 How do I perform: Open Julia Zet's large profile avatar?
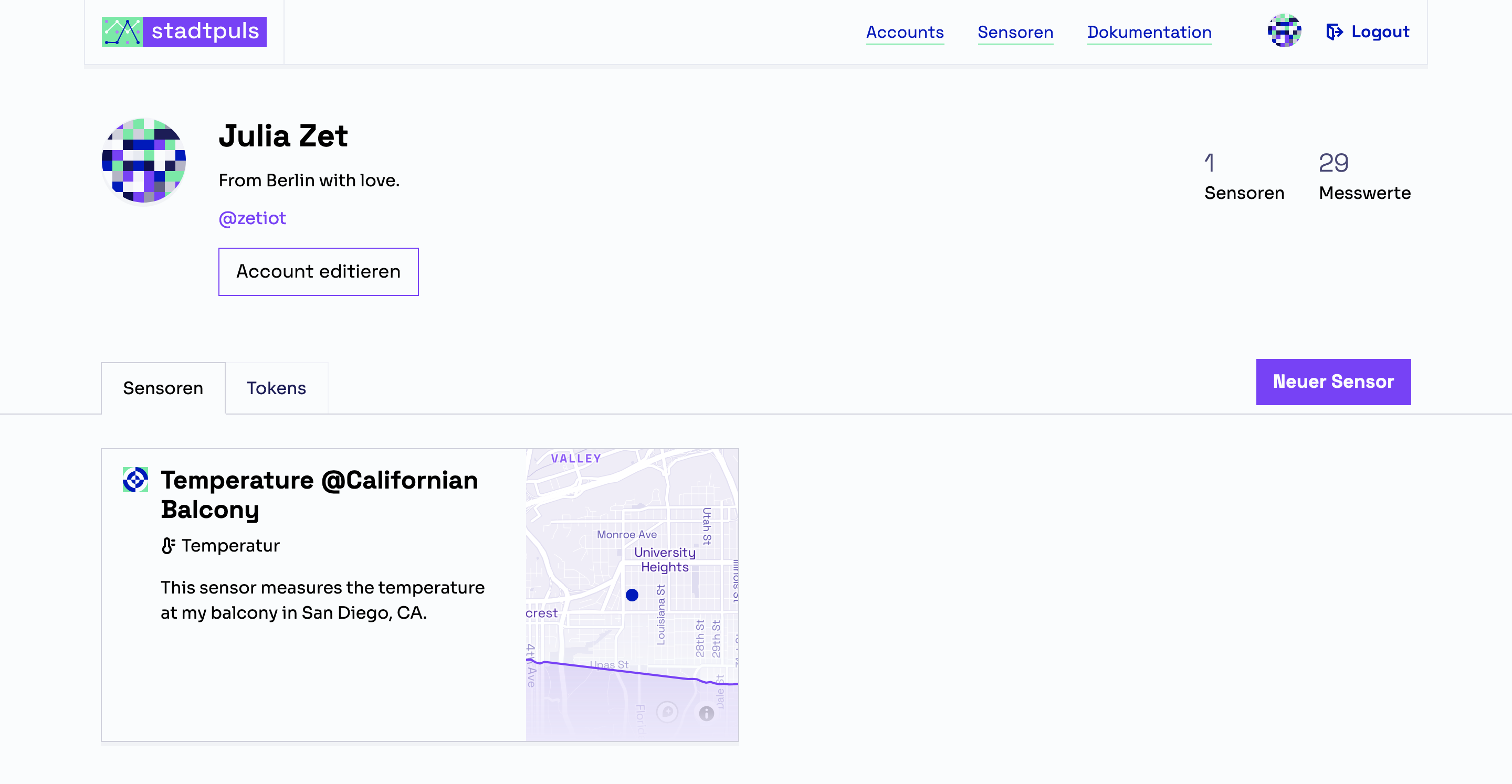coord(144,161)
